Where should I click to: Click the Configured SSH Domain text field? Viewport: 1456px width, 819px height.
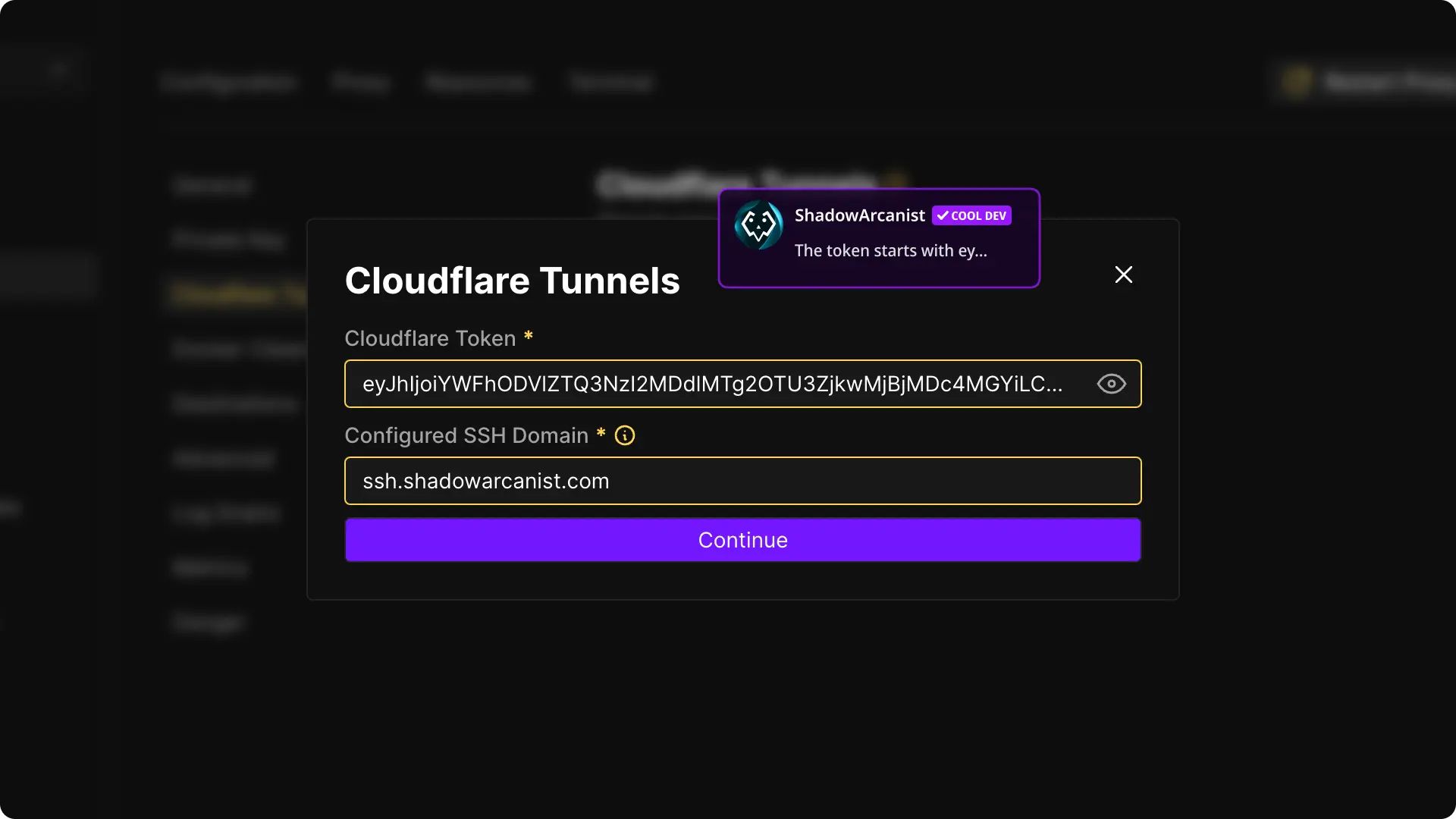coord(742,481)
